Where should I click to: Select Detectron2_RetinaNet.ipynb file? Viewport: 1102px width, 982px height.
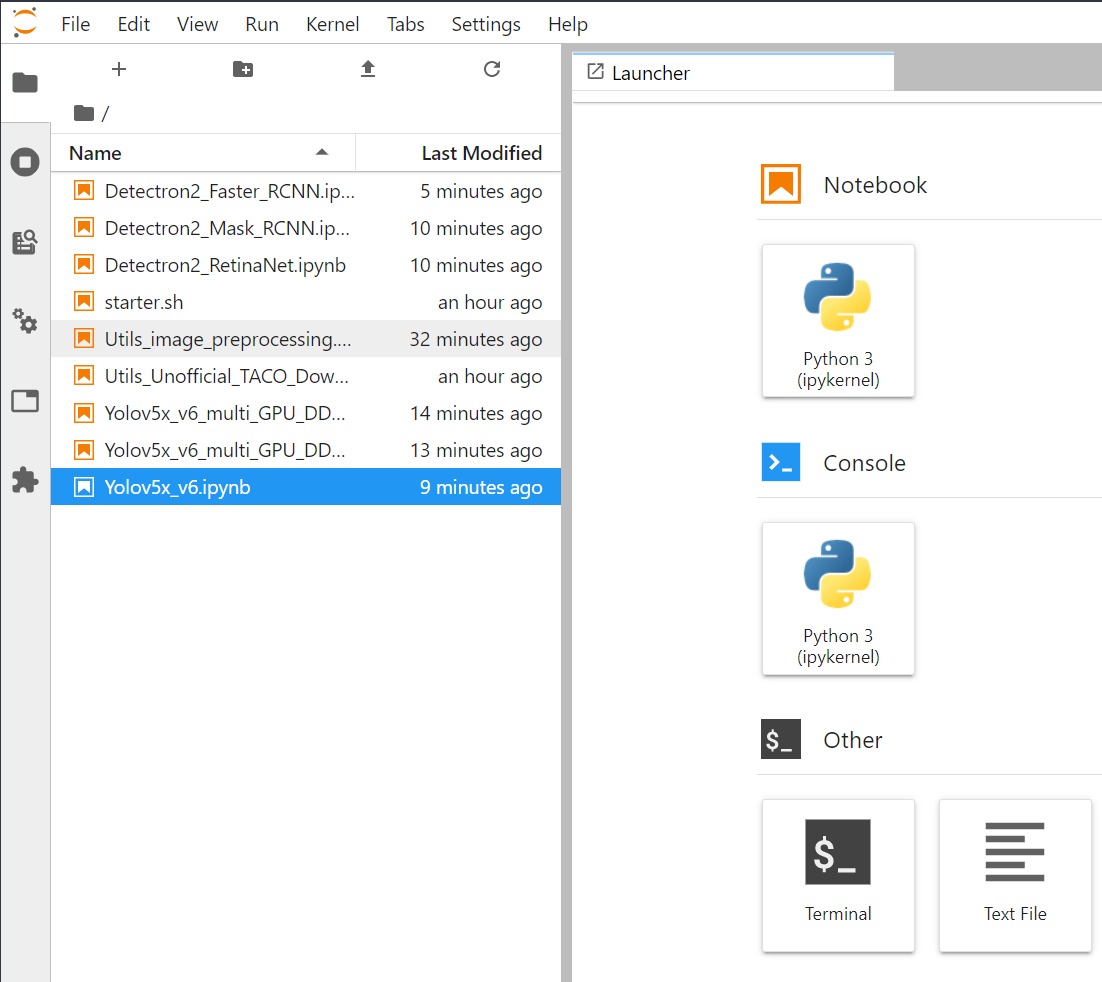pos(306,265)
